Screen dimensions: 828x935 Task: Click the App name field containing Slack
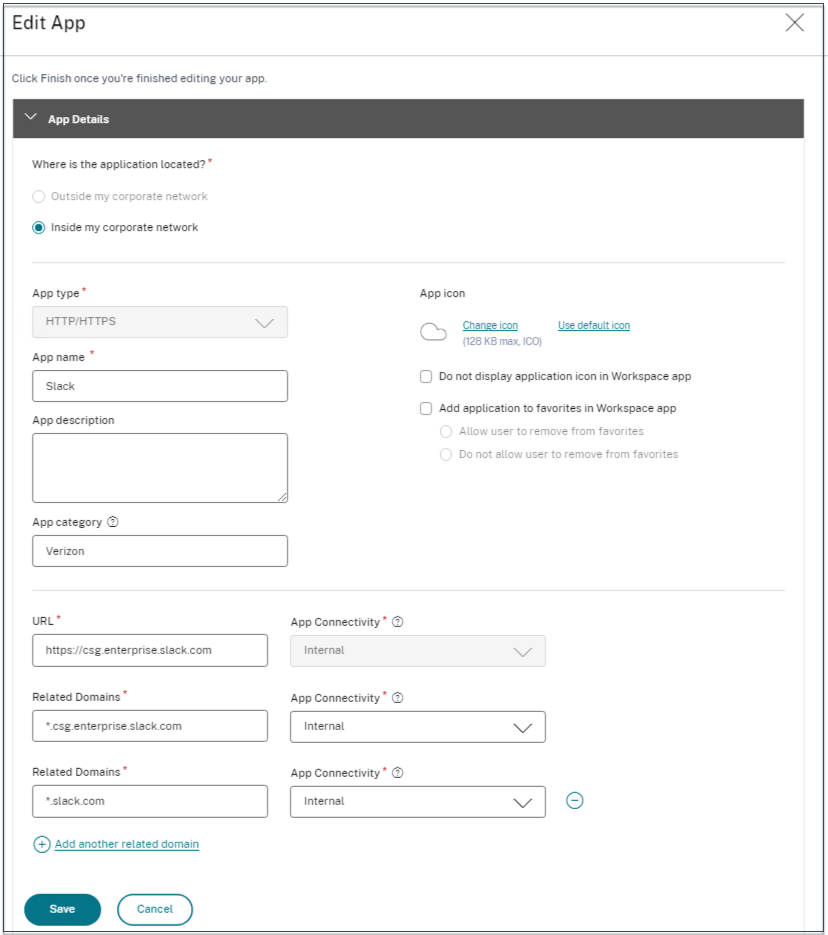[x=160, y=386]
